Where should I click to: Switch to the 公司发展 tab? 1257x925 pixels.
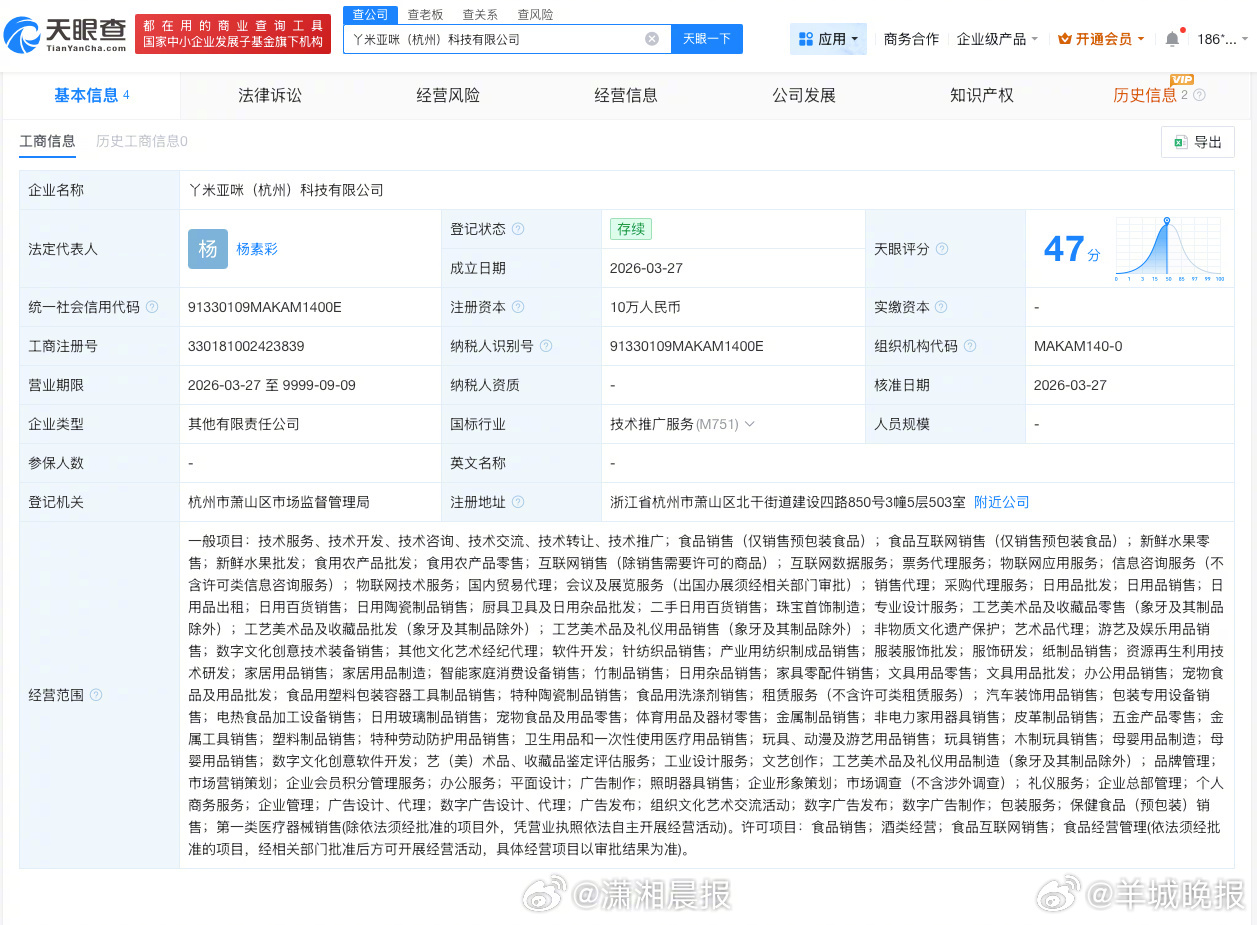pyautogui.click(x=804, y=95)
